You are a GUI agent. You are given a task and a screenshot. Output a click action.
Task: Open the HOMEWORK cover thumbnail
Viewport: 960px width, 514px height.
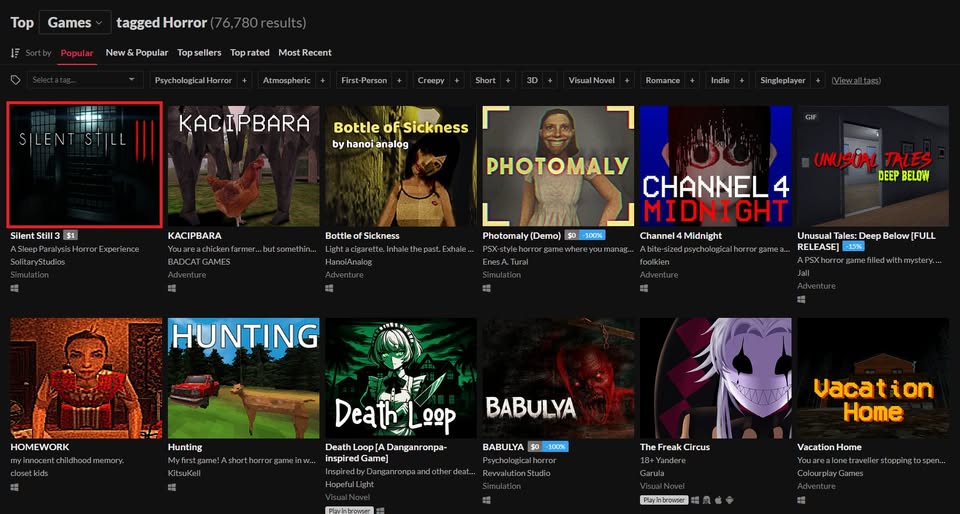(x=86, y=378)
